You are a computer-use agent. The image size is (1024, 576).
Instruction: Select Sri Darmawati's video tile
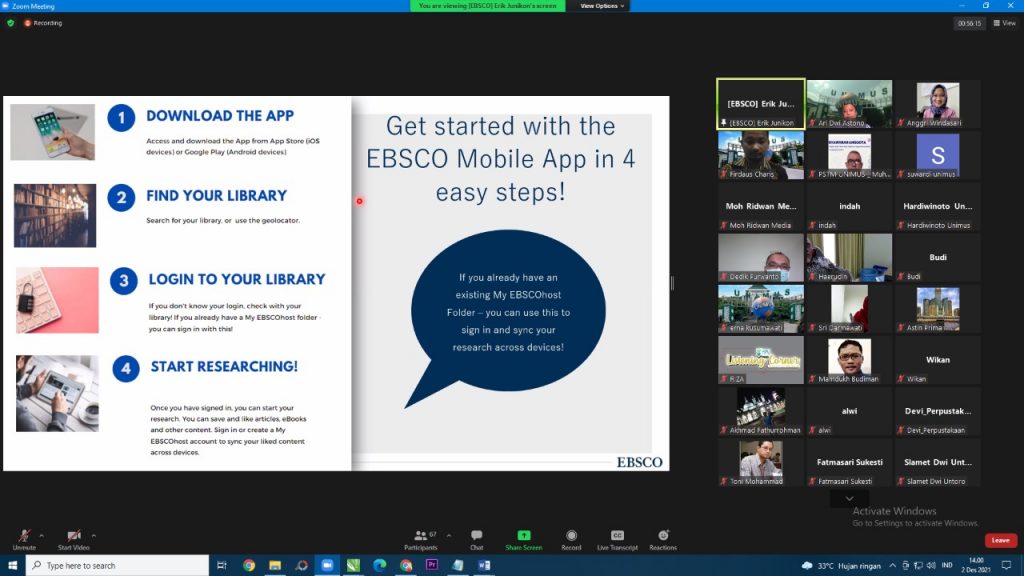click(x=849, y=308)
